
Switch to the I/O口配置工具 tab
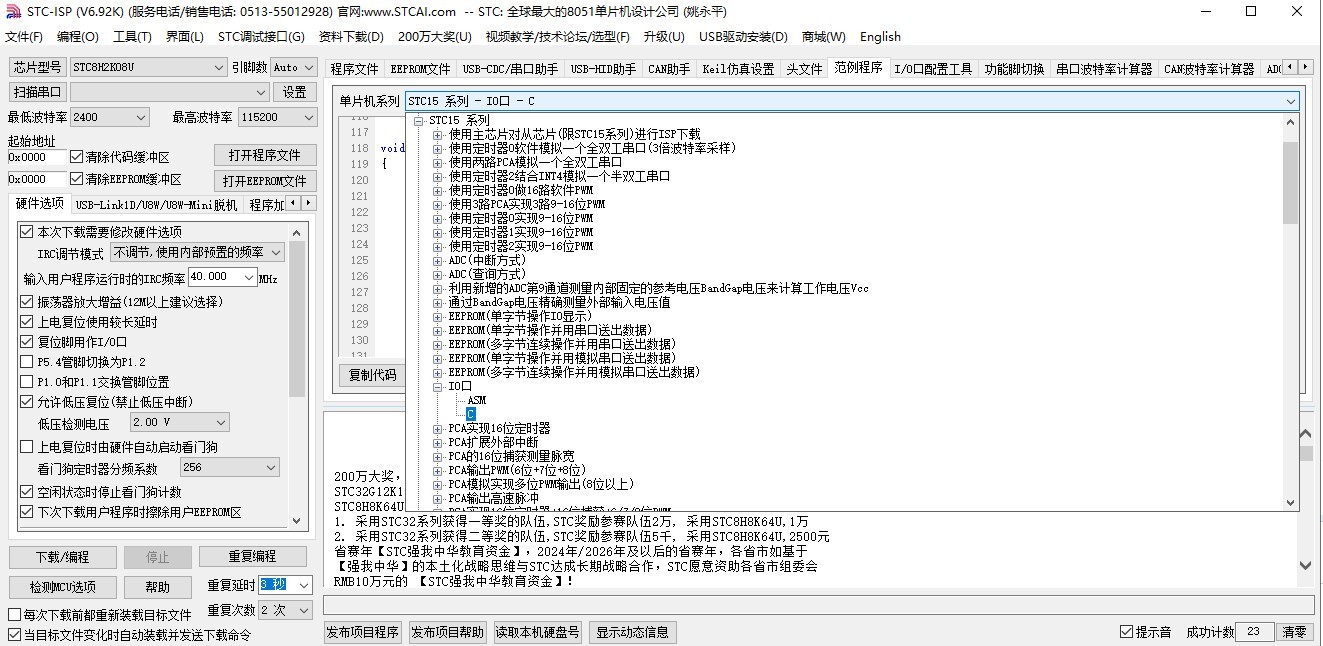[x=932, y=69]
